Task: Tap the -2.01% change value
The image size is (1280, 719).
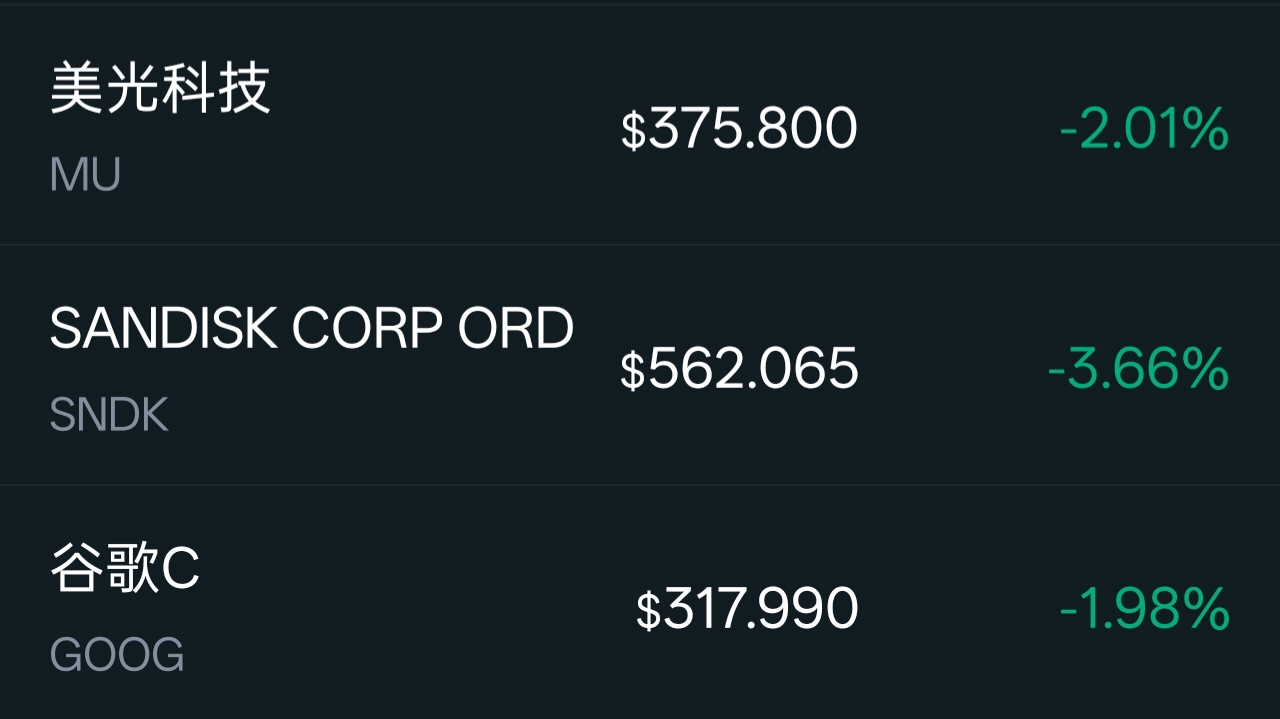Action: point(1144,129)
